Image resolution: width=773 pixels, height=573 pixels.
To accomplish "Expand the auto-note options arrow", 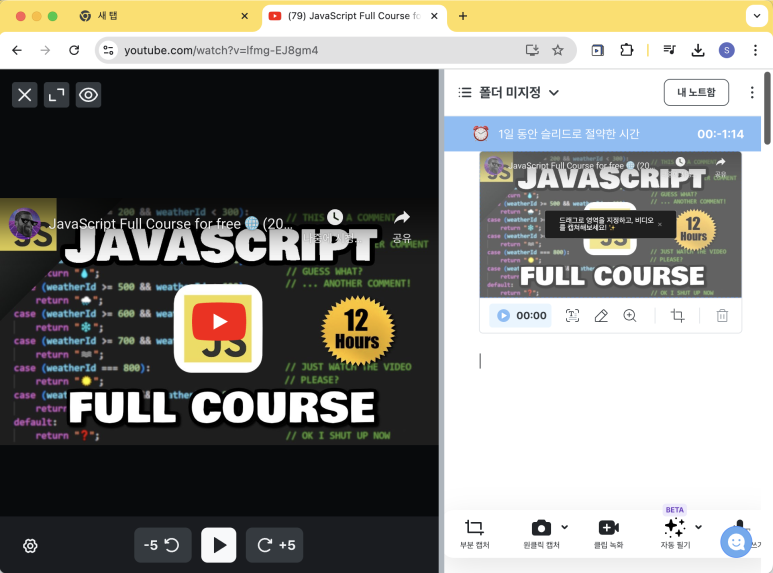I will (x=699, y=527).
